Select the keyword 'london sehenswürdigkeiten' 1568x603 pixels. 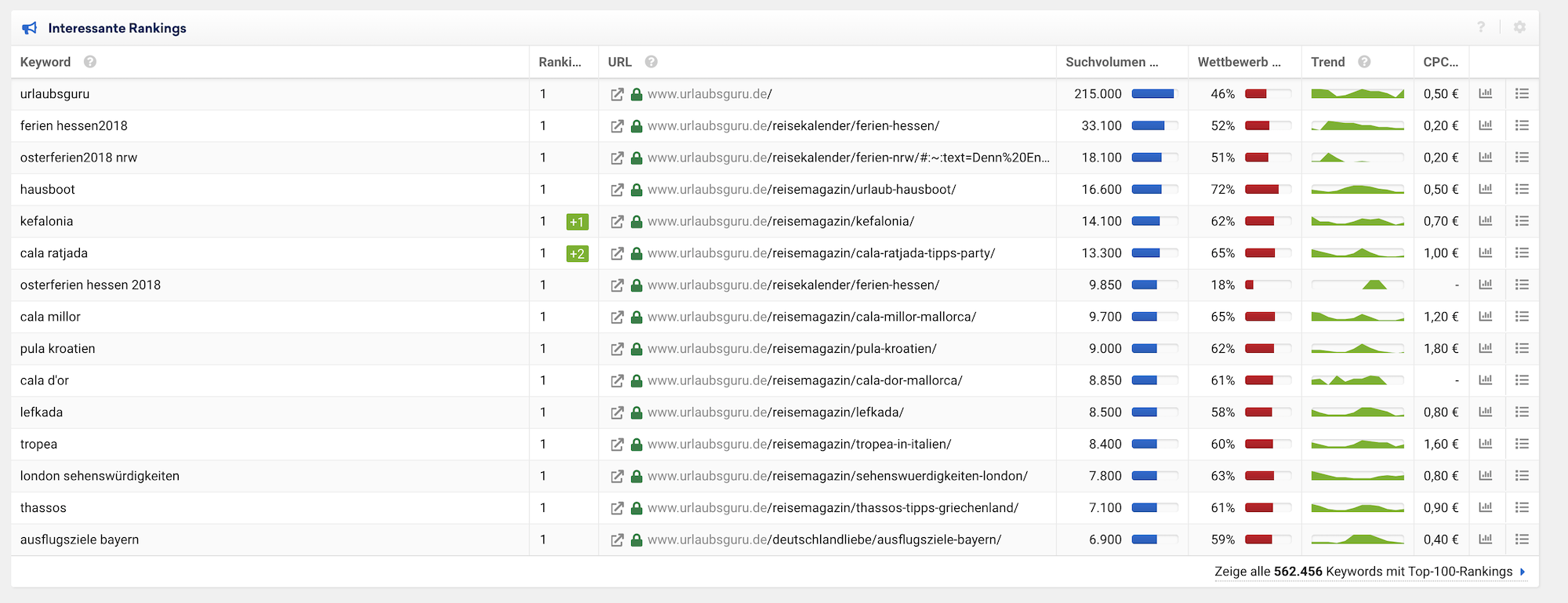100,476
